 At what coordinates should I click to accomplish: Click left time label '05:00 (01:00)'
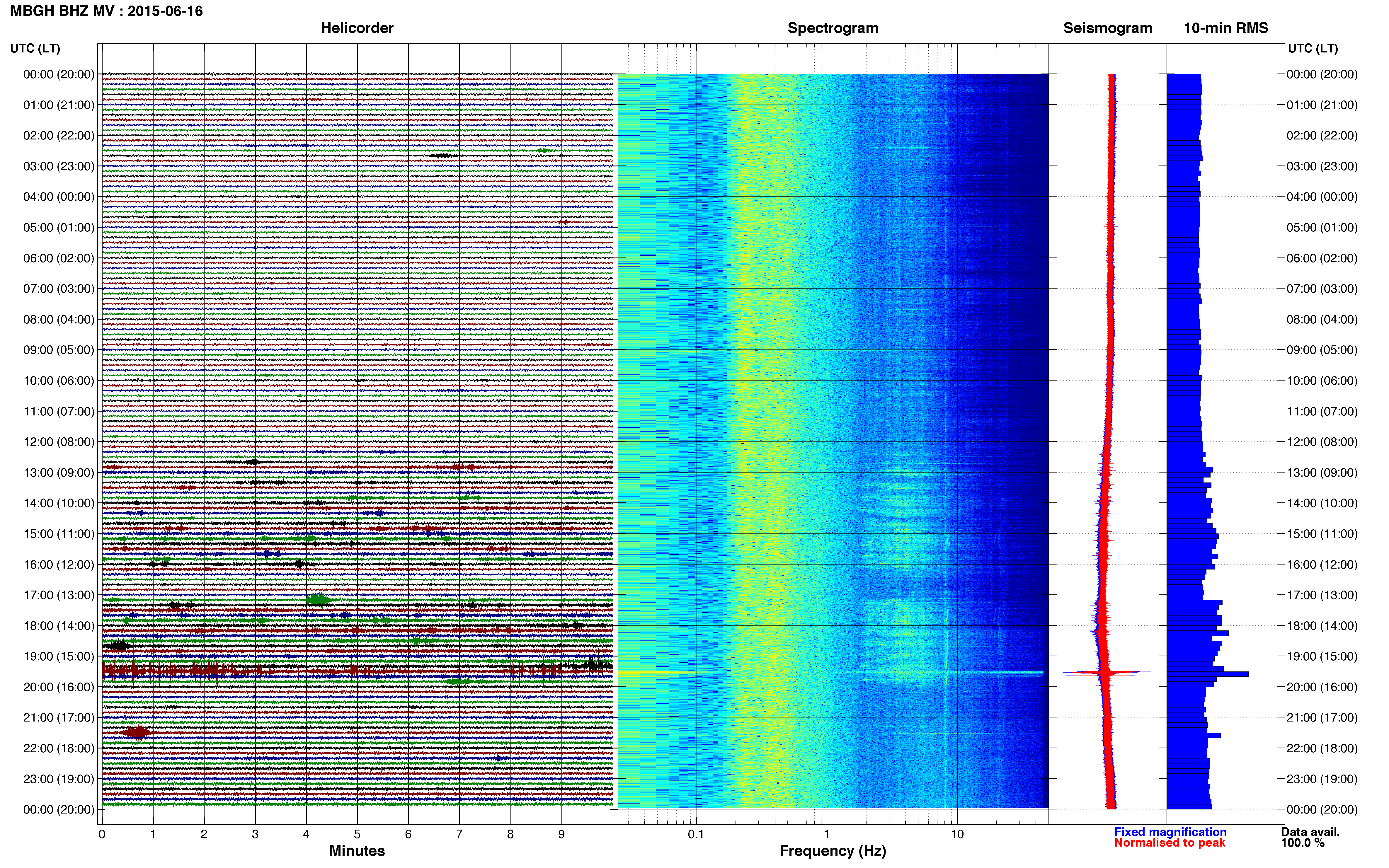[59, 227]
